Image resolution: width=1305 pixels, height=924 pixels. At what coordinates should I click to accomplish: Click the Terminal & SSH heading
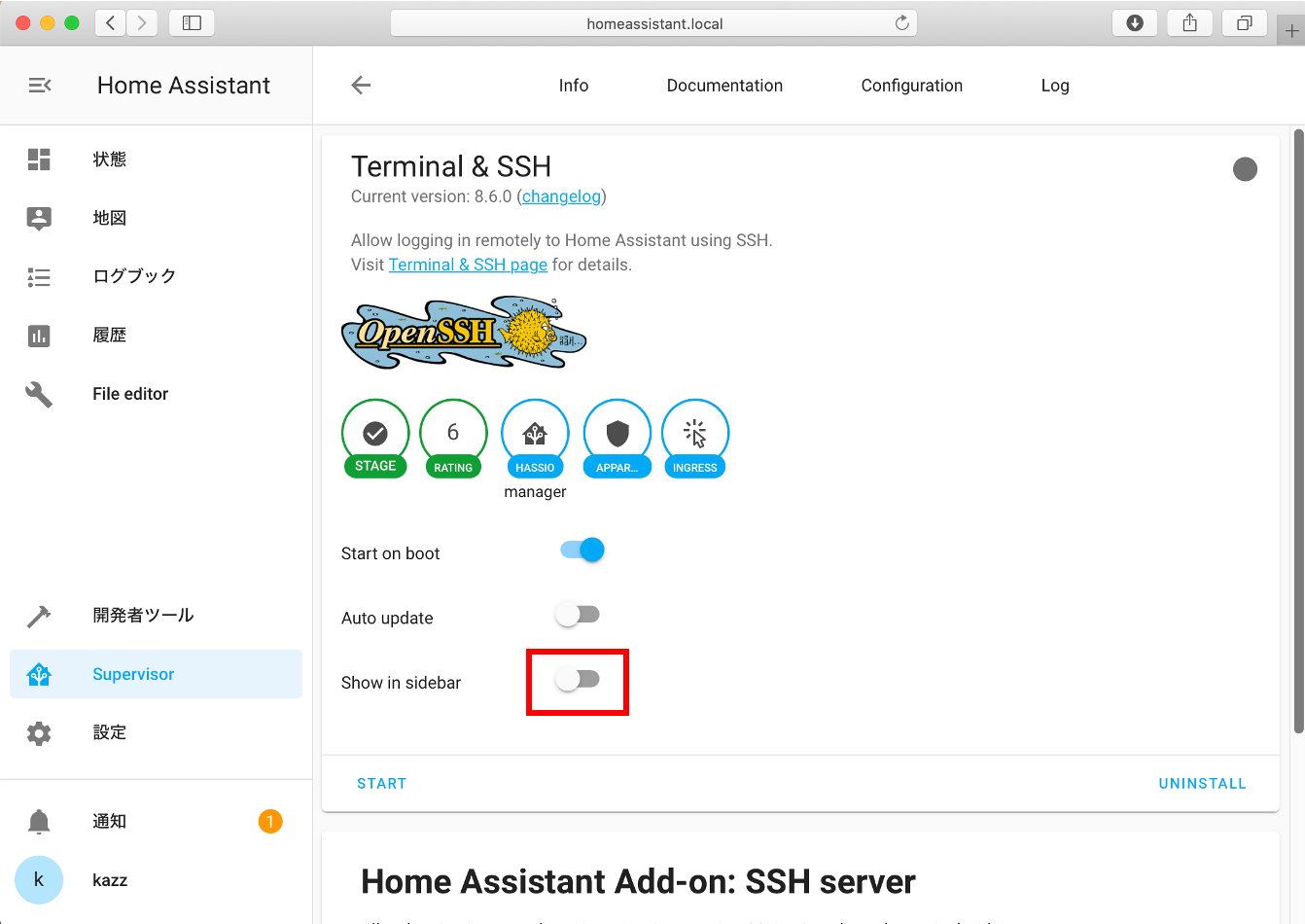[451, 166]
